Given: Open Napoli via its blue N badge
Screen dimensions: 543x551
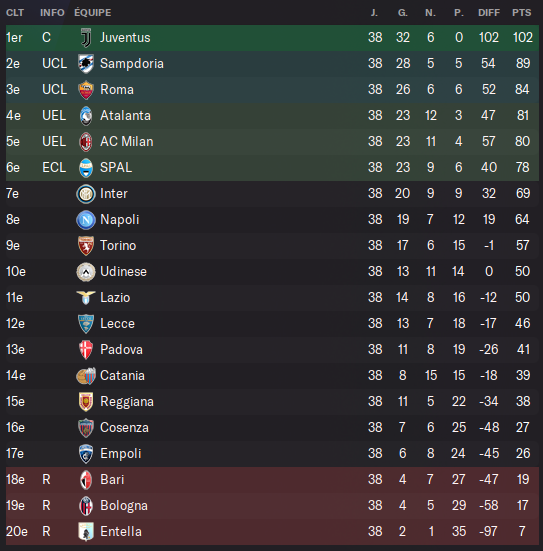Looking at the screenshot, I should click(x=86, y=220).
